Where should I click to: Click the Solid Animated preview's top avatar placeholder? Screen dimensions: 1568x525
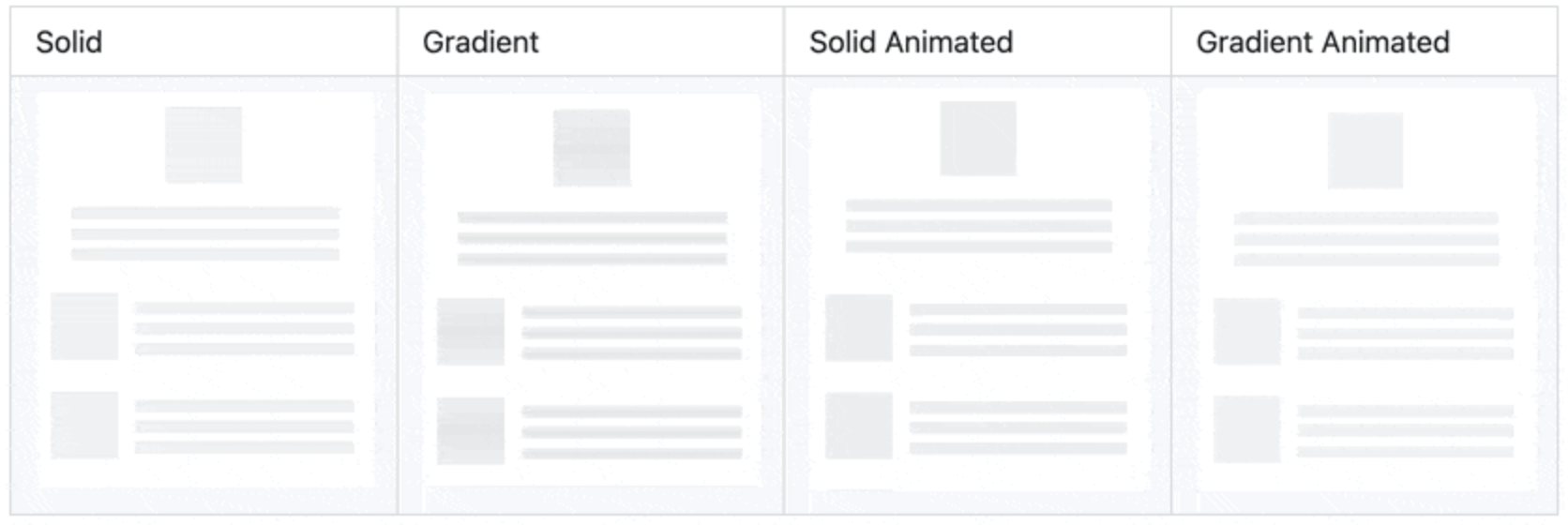978,138
